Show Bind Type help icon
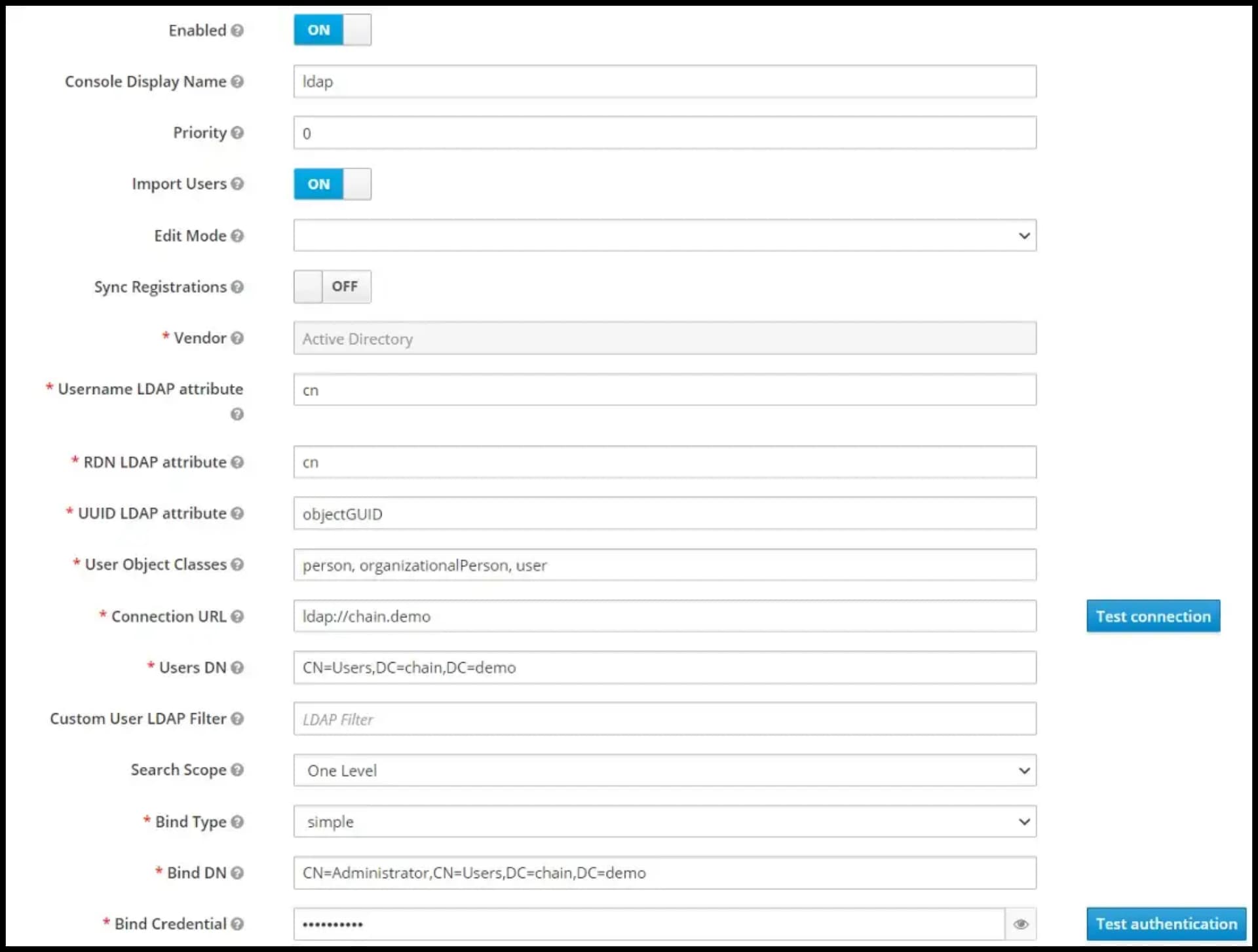The image size is (1258, 952). pos(237,821)
